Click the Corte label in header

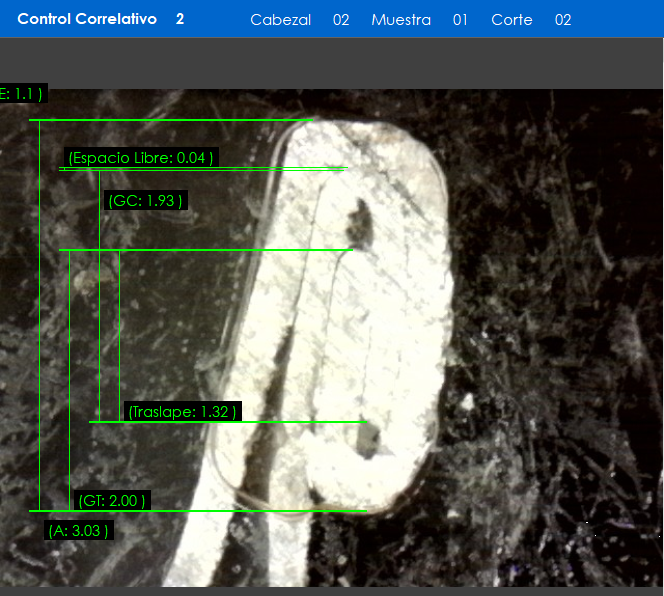pyautogui.click(x=512, y=20)
